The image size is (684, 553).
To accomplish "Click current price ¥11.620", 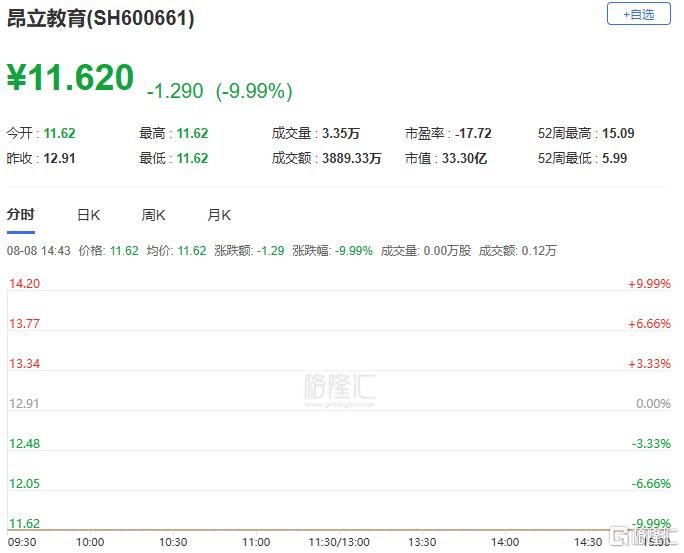I will coord(70,77).
